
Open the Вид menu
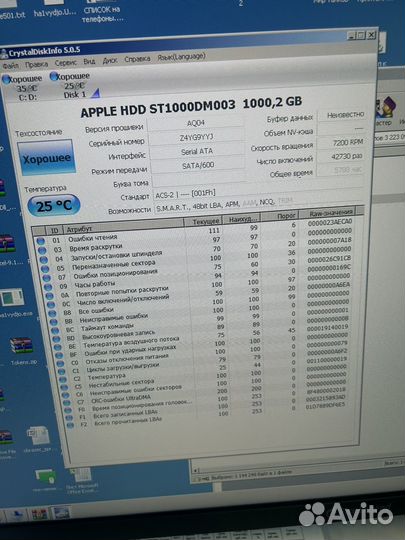click(89, 62)
